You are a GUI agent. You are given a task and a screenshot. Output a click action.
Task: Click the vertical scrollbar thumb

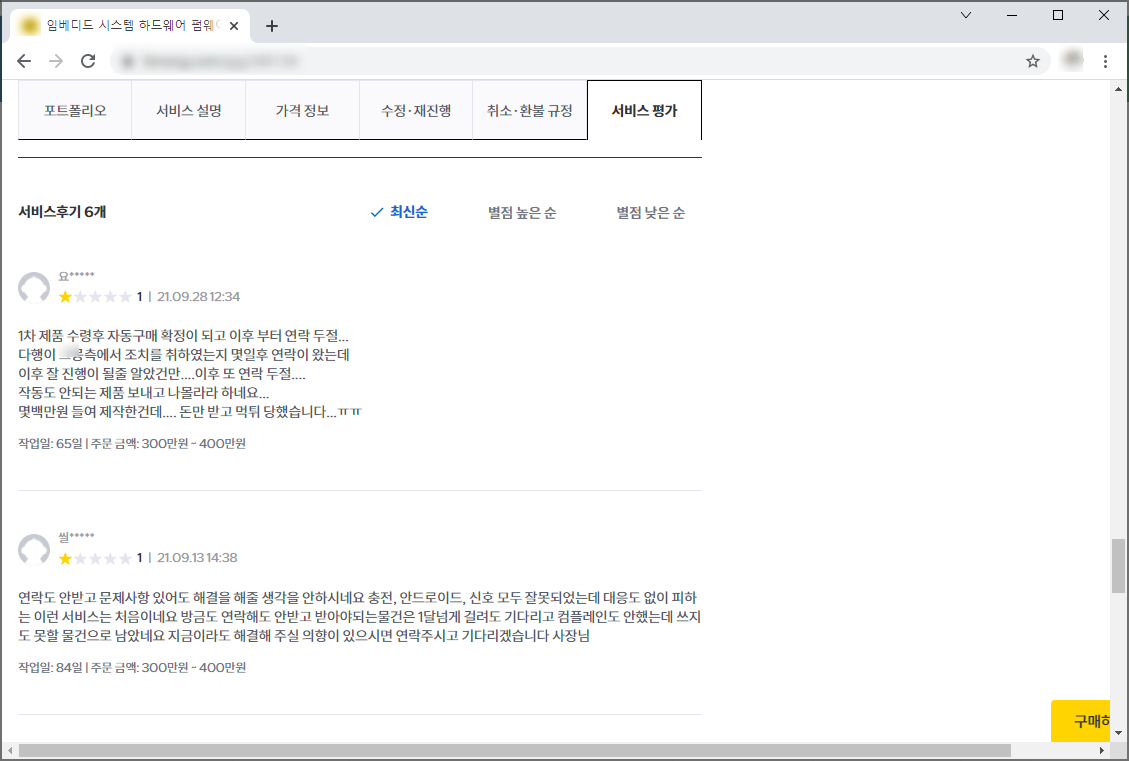pos(1118,566)
